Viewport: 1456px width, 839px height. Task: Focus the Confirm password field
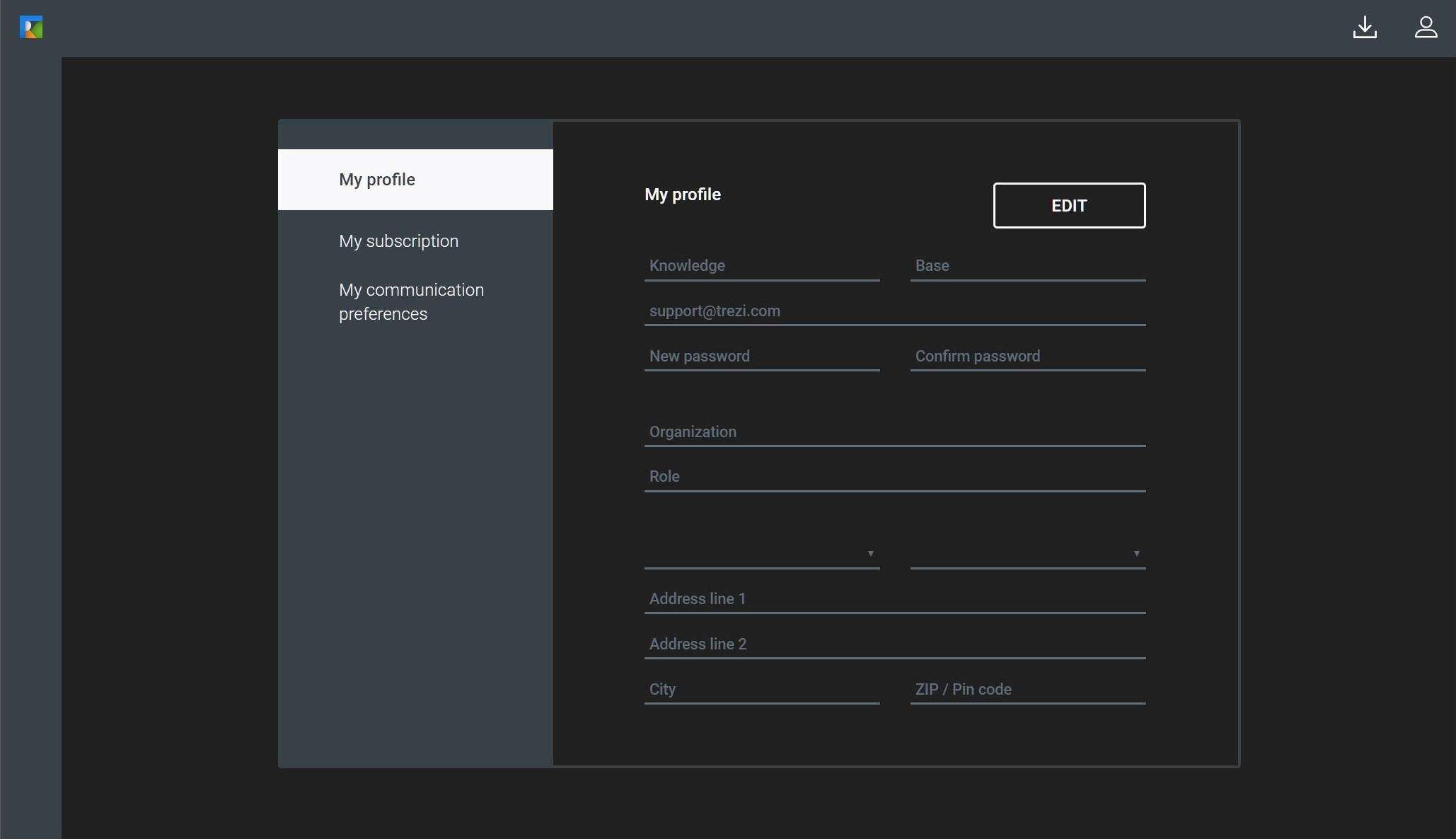pos(1027,357)
